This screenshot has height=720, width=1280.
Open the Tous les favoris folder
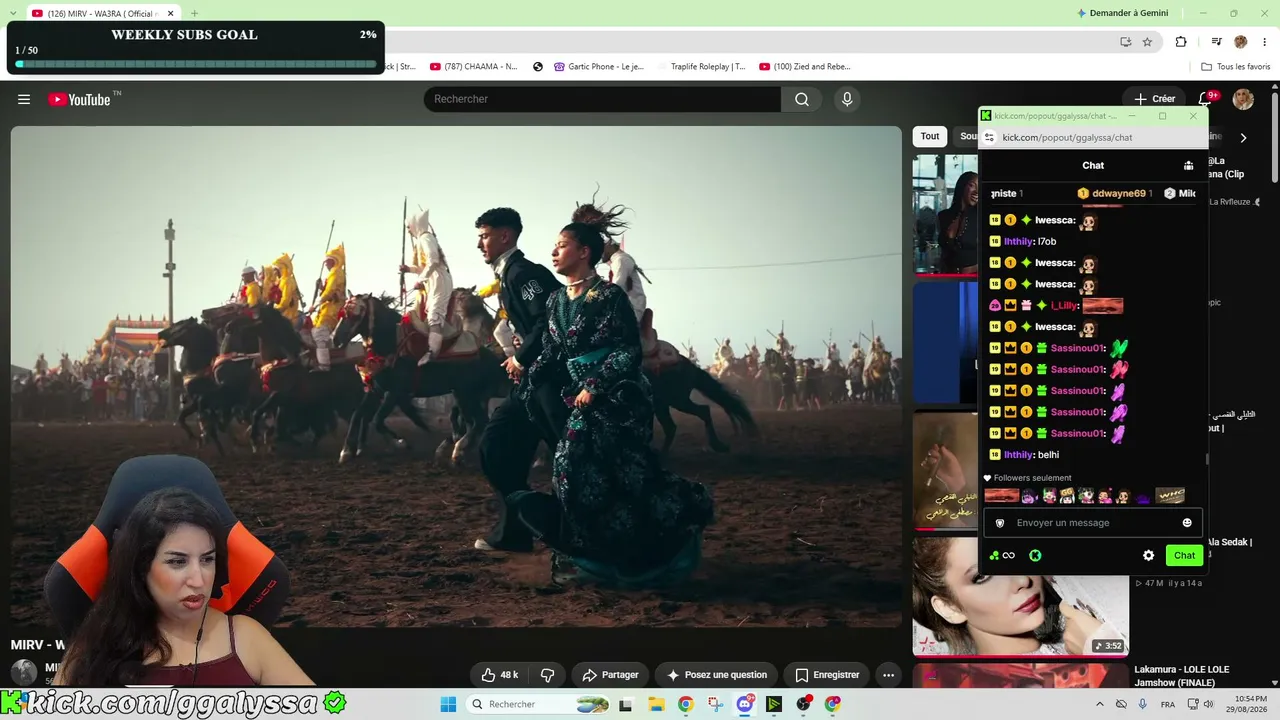point(1236,67)
